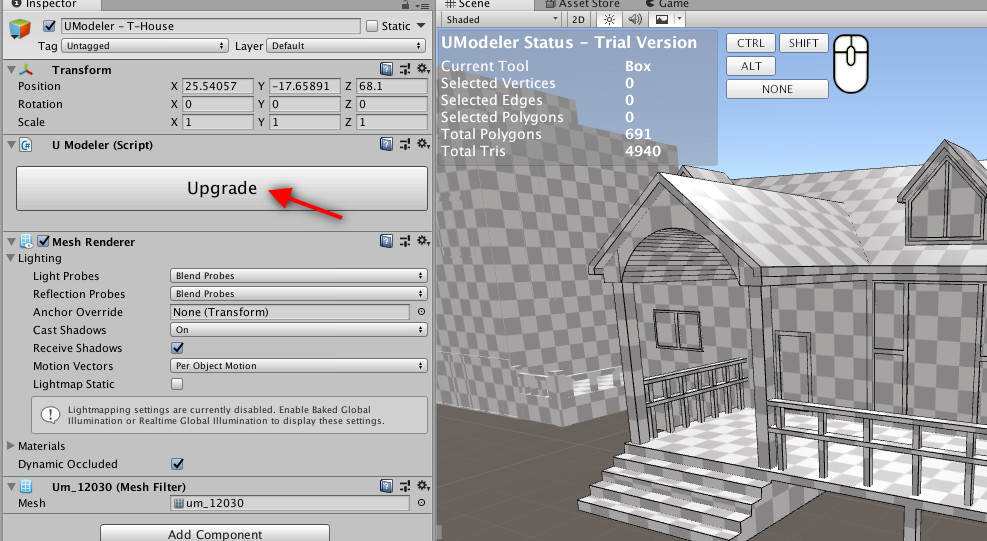Open the Layer dropdown showing Default
Screen dimensions: 987x541
[347, 46]
